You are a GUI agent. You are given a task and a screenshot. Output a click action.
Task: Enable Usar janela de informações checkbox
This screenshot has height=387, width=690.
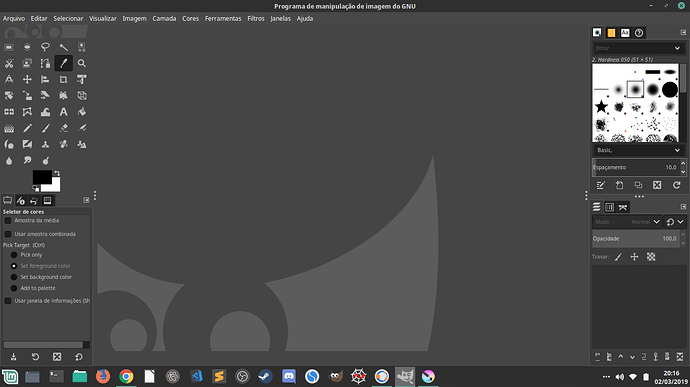[x=8, y=301]
